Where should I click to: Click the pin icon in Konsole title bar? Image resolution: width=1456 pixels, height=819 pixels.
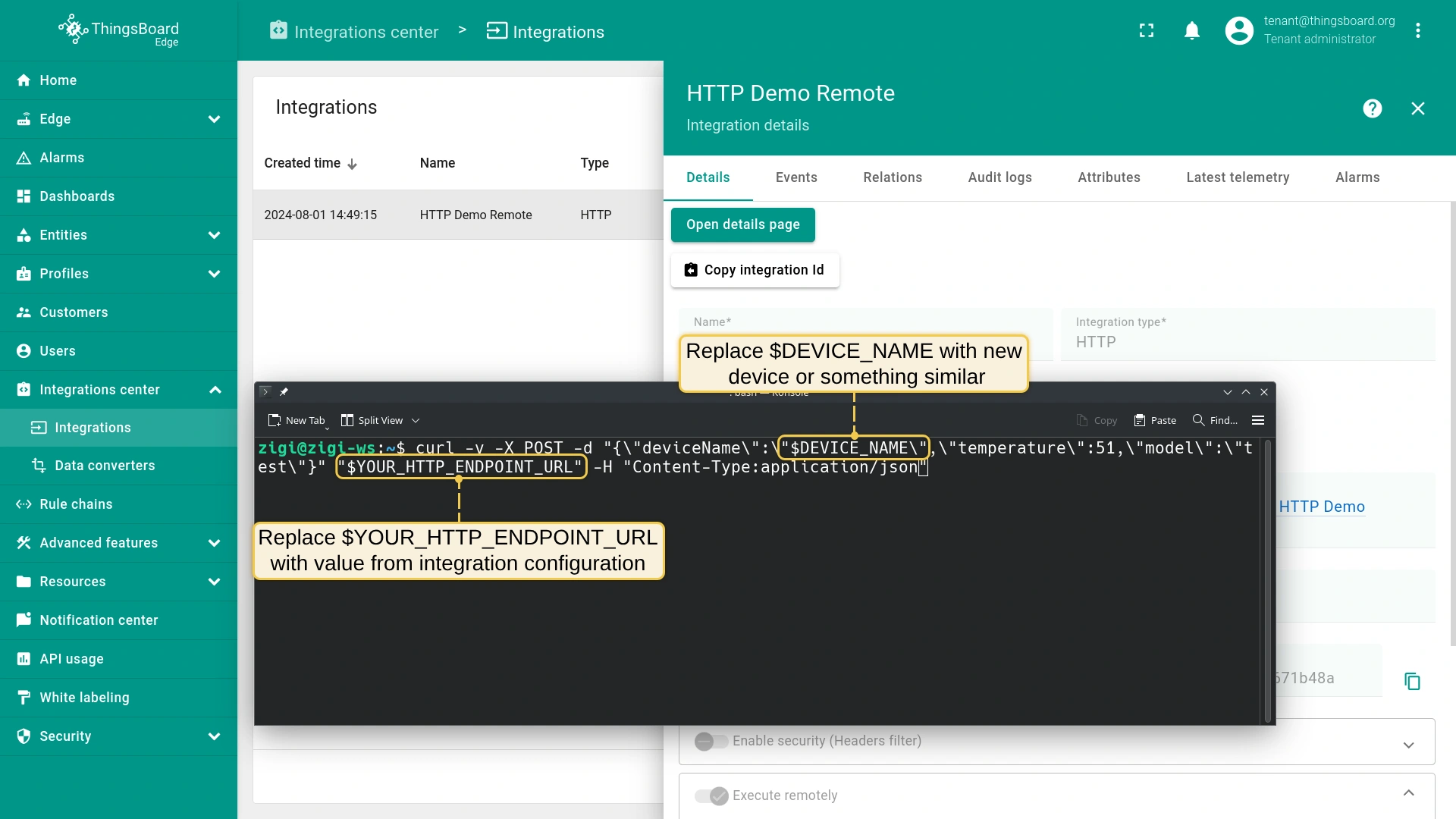pos(284,391)
